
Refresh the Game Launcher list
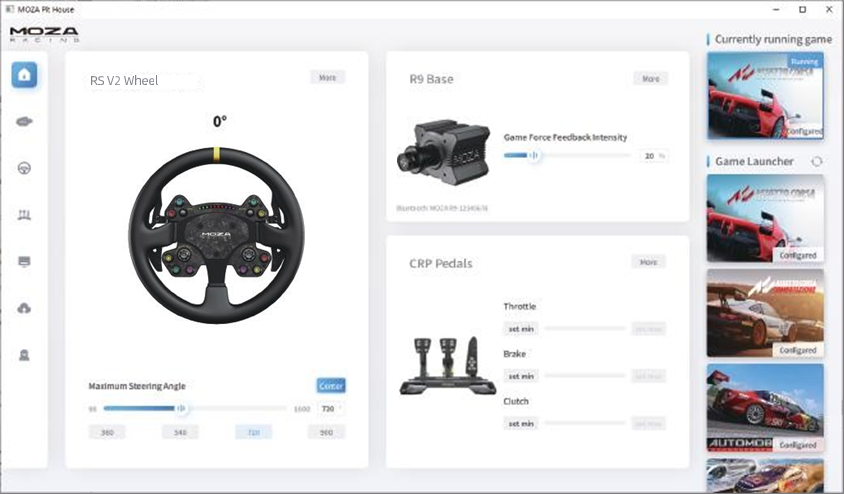coord(816,161)
